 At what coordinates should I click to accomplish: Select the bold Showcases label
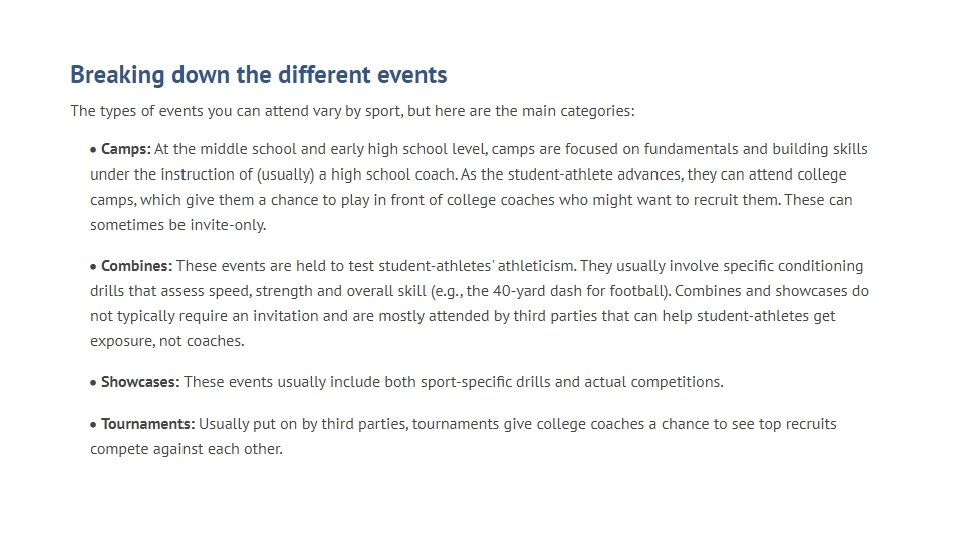(x=140, y=382)
